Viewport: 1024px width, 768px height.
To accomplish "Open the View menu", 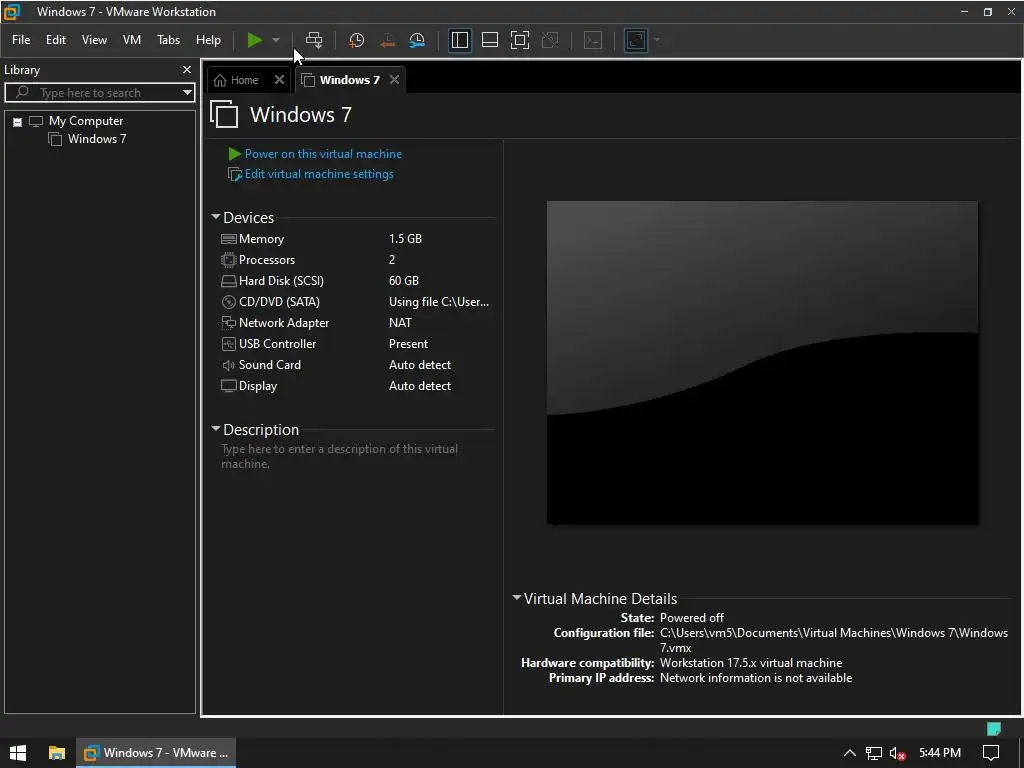I will tap(94, 40).
